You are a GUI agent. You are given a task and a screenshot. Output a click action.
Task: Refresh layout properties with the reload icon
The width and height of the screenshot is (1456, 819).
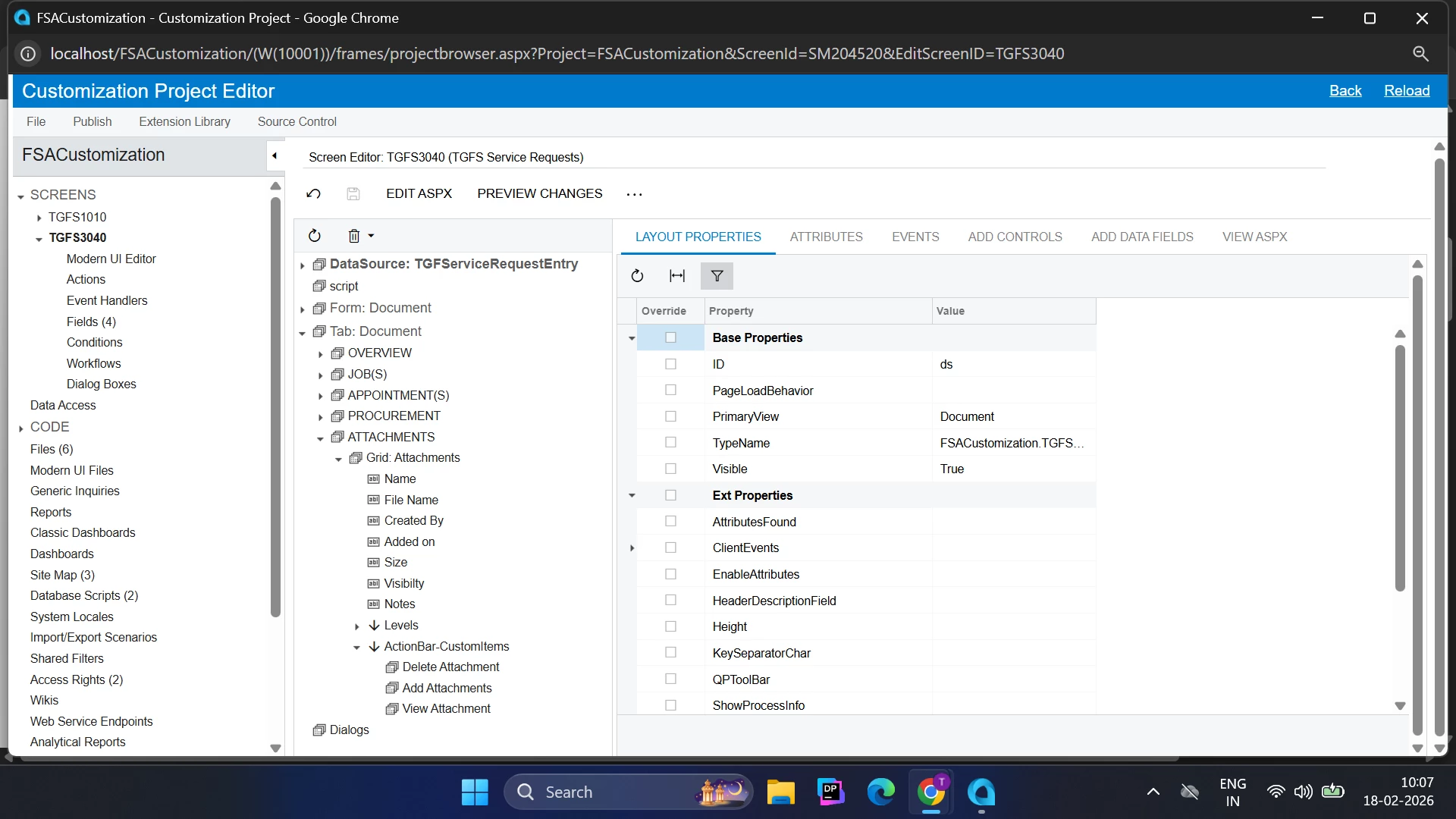pyautogui.click(x=637, y=276)
